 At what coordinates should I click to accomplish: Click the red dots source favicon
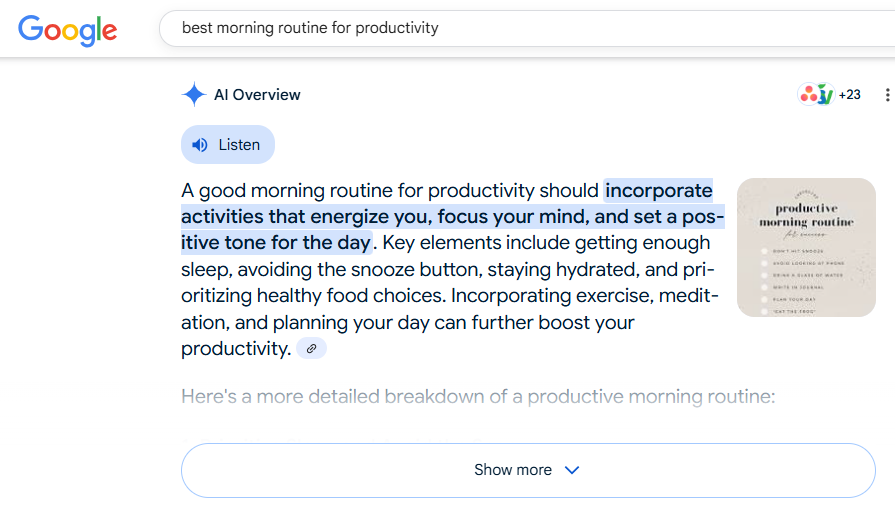click(x=808, y=95)
